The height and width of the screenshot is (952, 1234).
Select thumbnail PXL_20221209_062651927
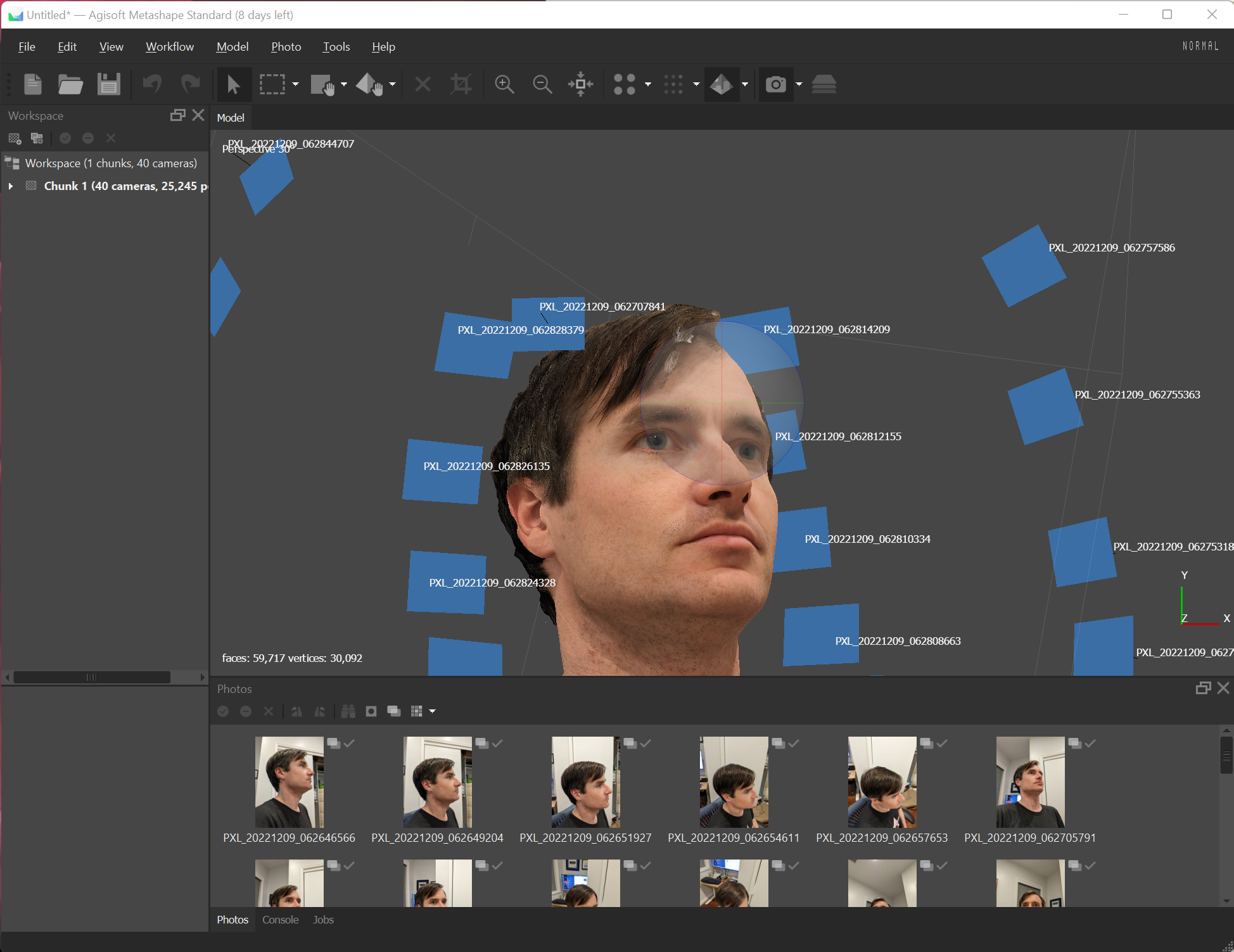[585, 782]
